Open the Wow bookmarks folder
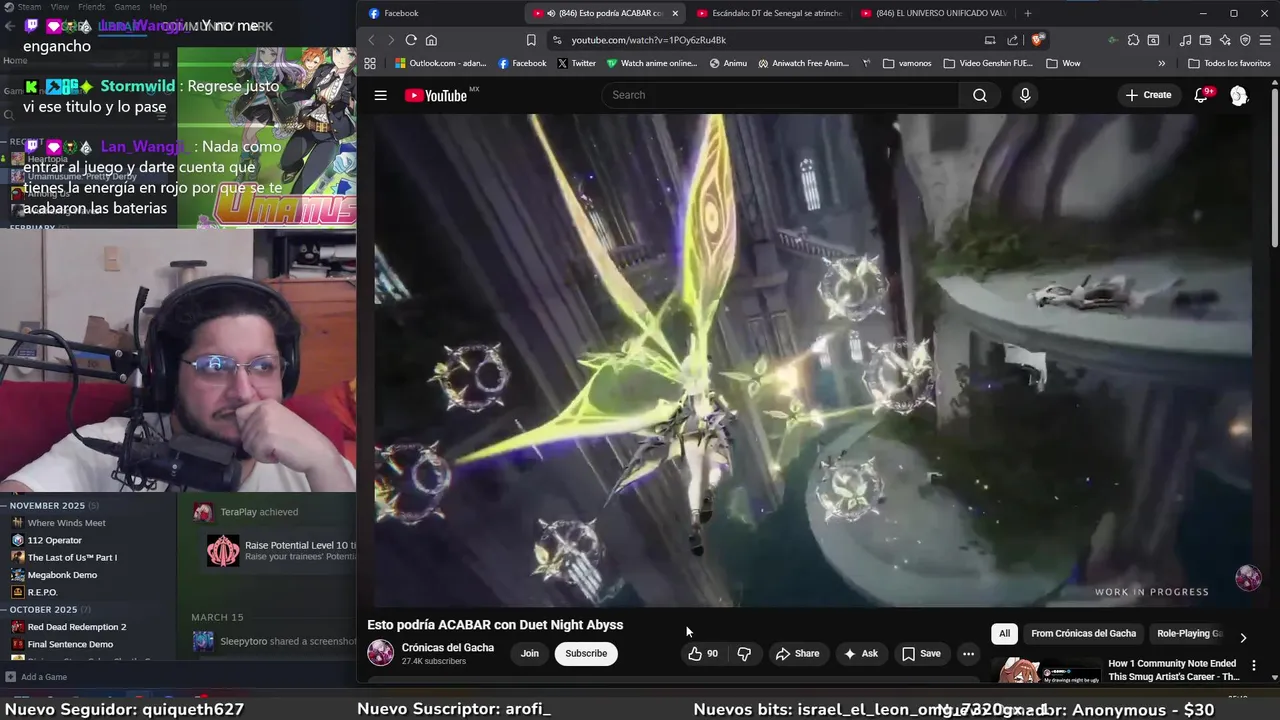The height and width of the screenshot is (720, 1280). pyautogui.click(x=1063, y=63)
